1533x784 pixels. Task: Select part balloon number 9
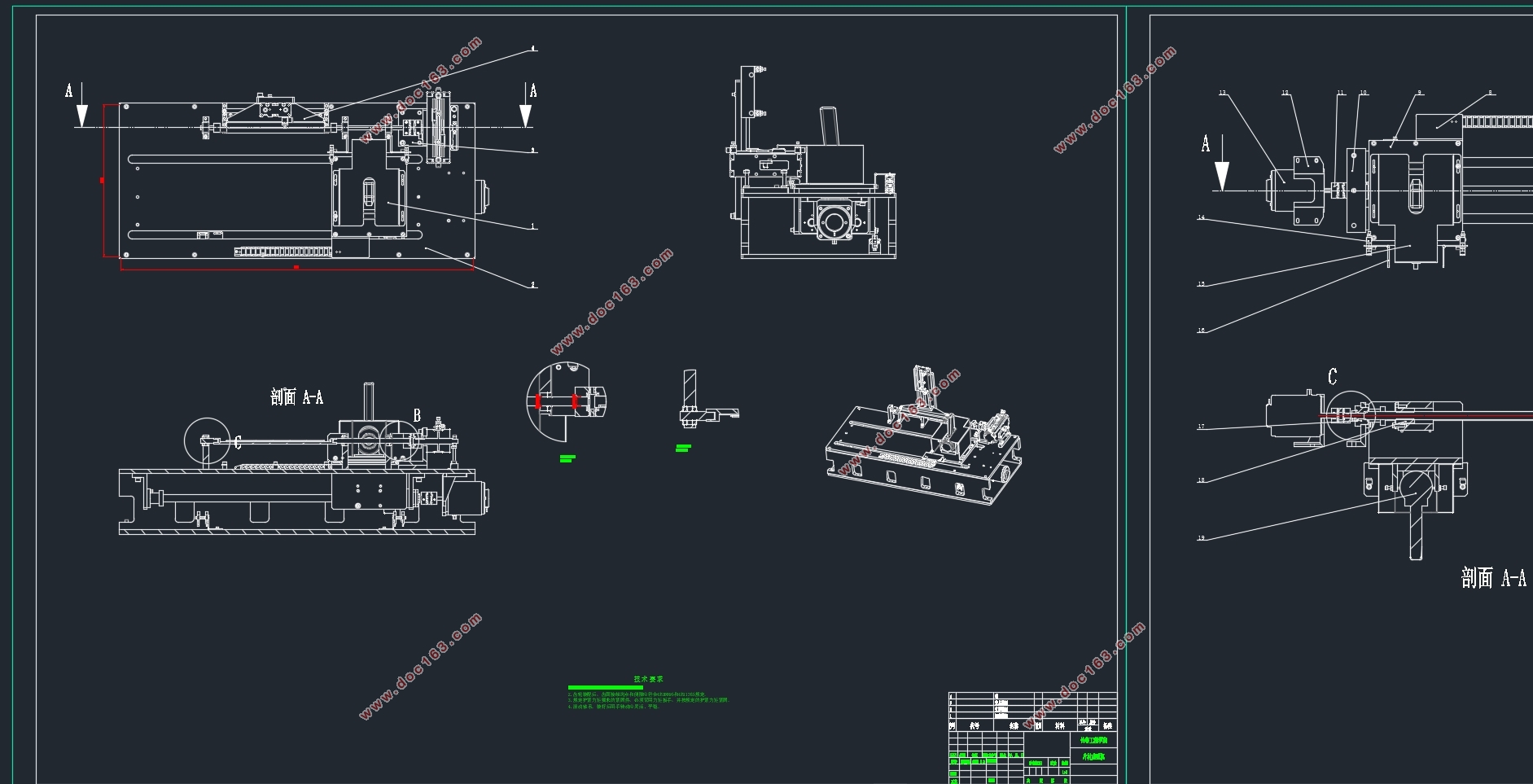pos(1420,93)
